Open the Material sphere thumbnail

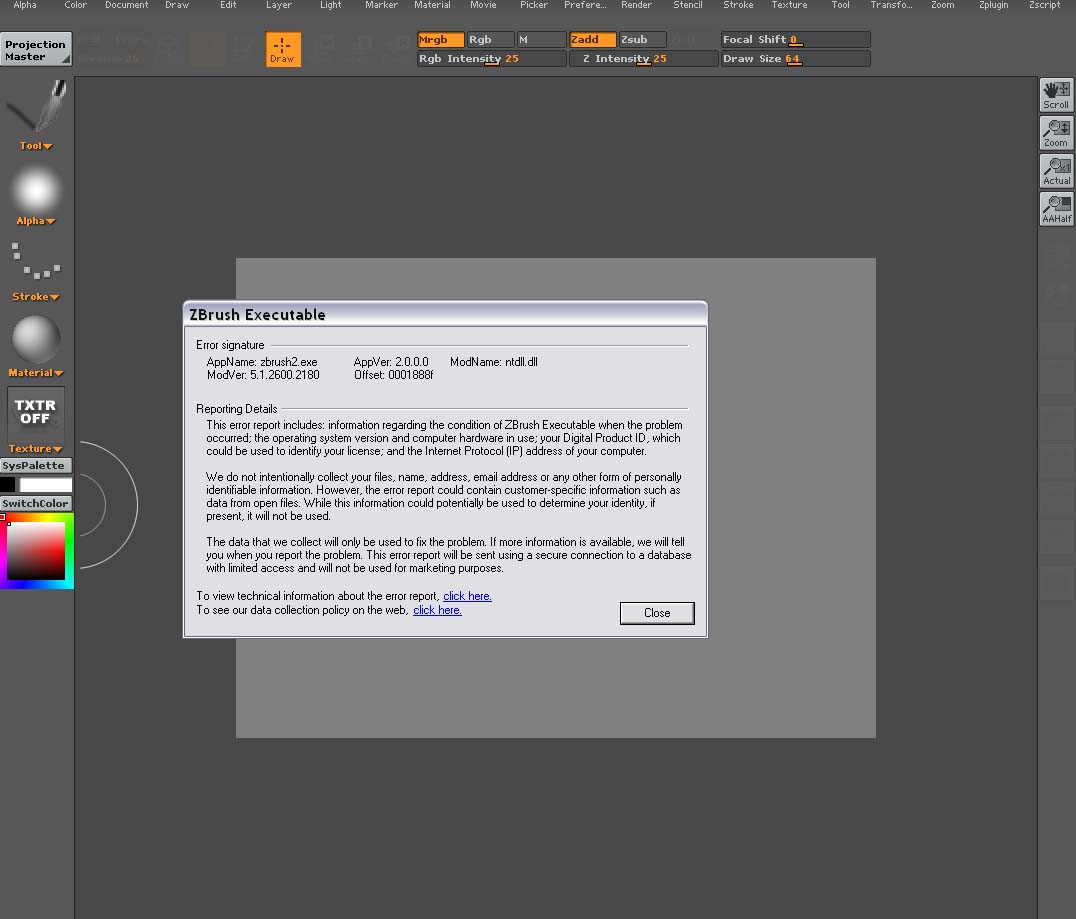click(x=36, y=338)
